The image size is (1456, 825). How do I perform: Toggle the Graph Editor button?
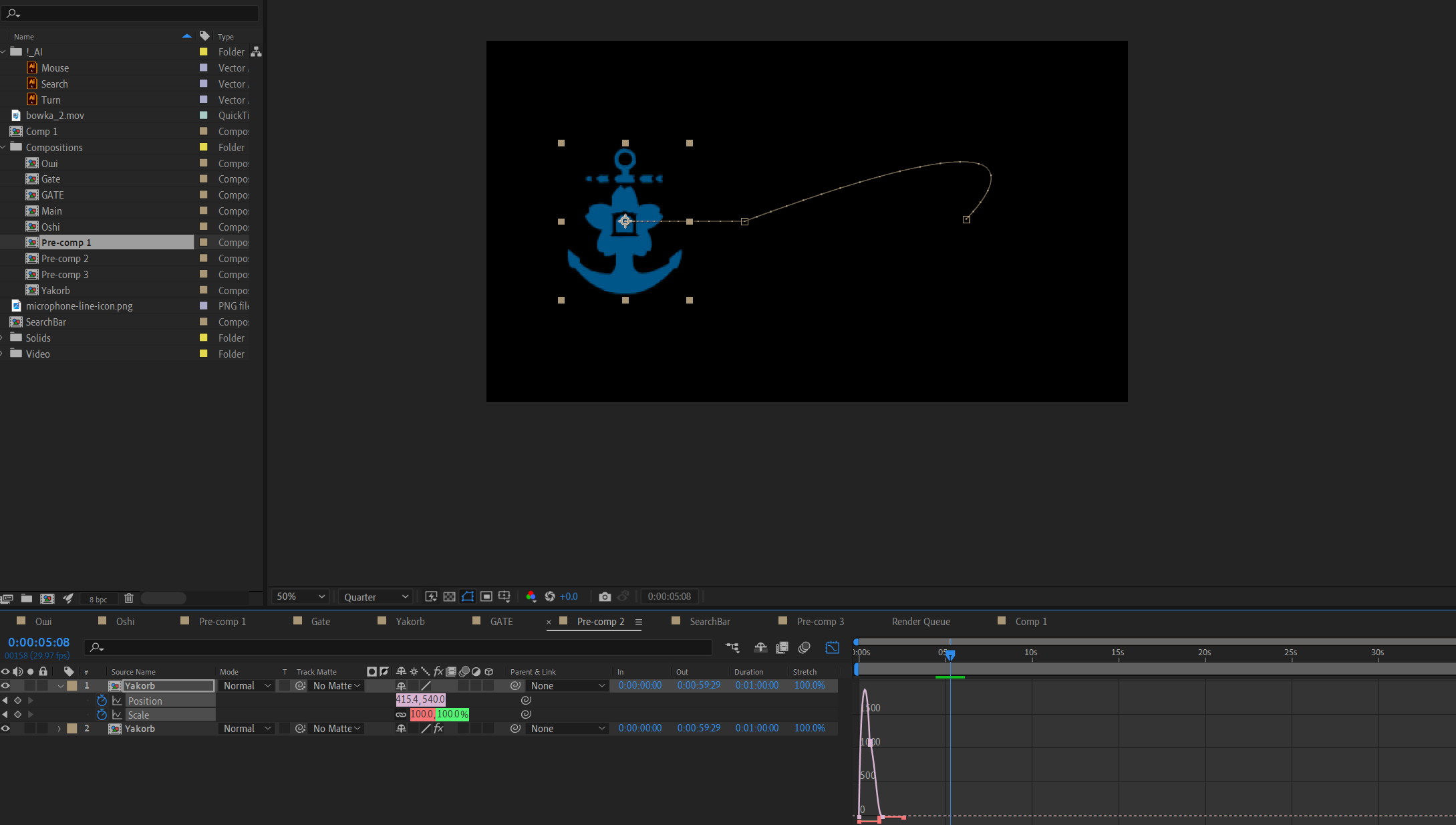point(832,647)
